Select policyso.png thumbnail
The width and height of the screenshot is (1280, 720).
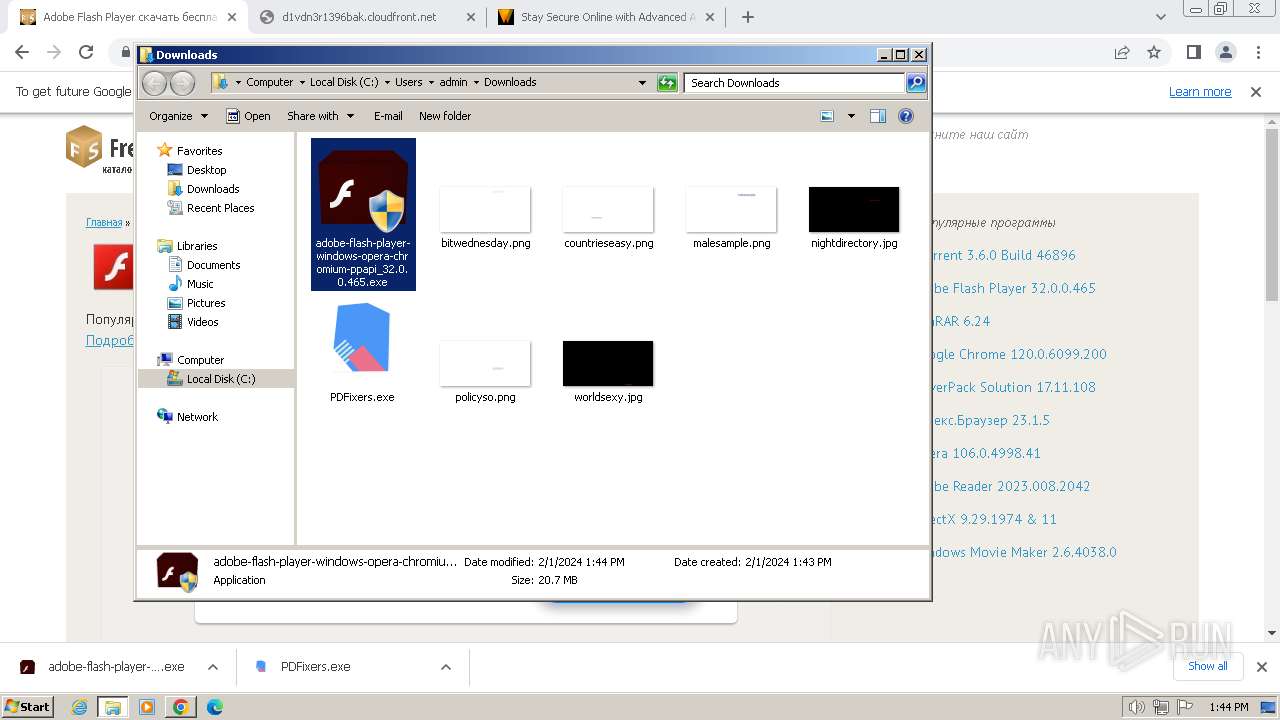point(485,364)
